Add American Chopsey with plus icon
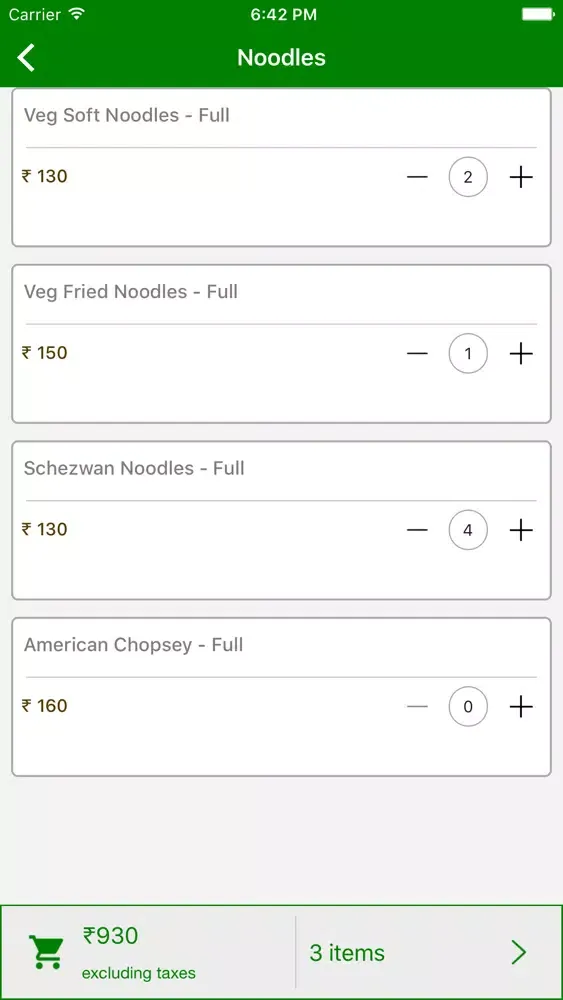This screenshot has height=1000, width=563. (521, 706)
